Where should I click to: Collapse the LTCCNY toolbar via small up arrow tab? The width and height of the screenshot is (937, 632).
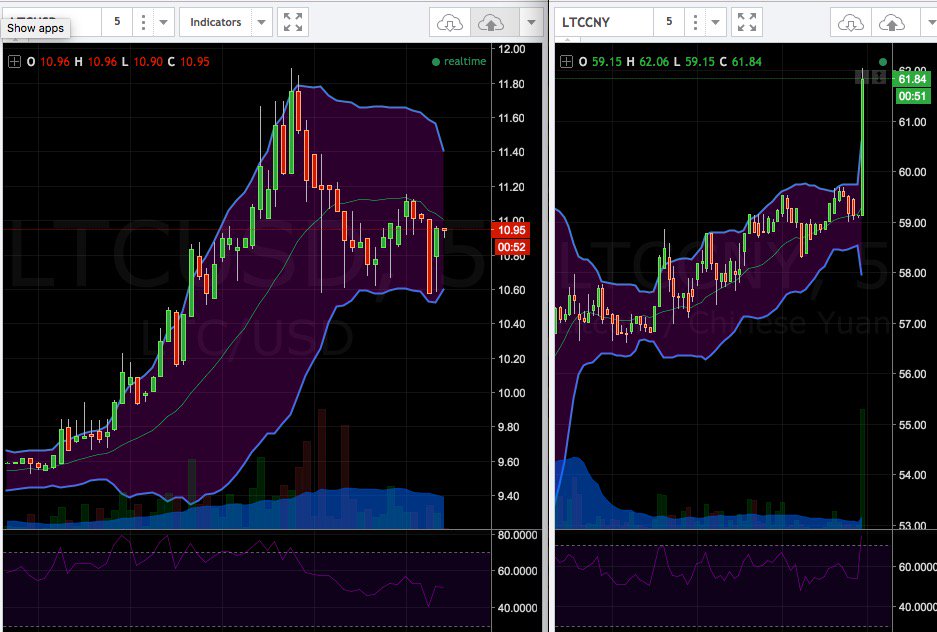[568, 40]
